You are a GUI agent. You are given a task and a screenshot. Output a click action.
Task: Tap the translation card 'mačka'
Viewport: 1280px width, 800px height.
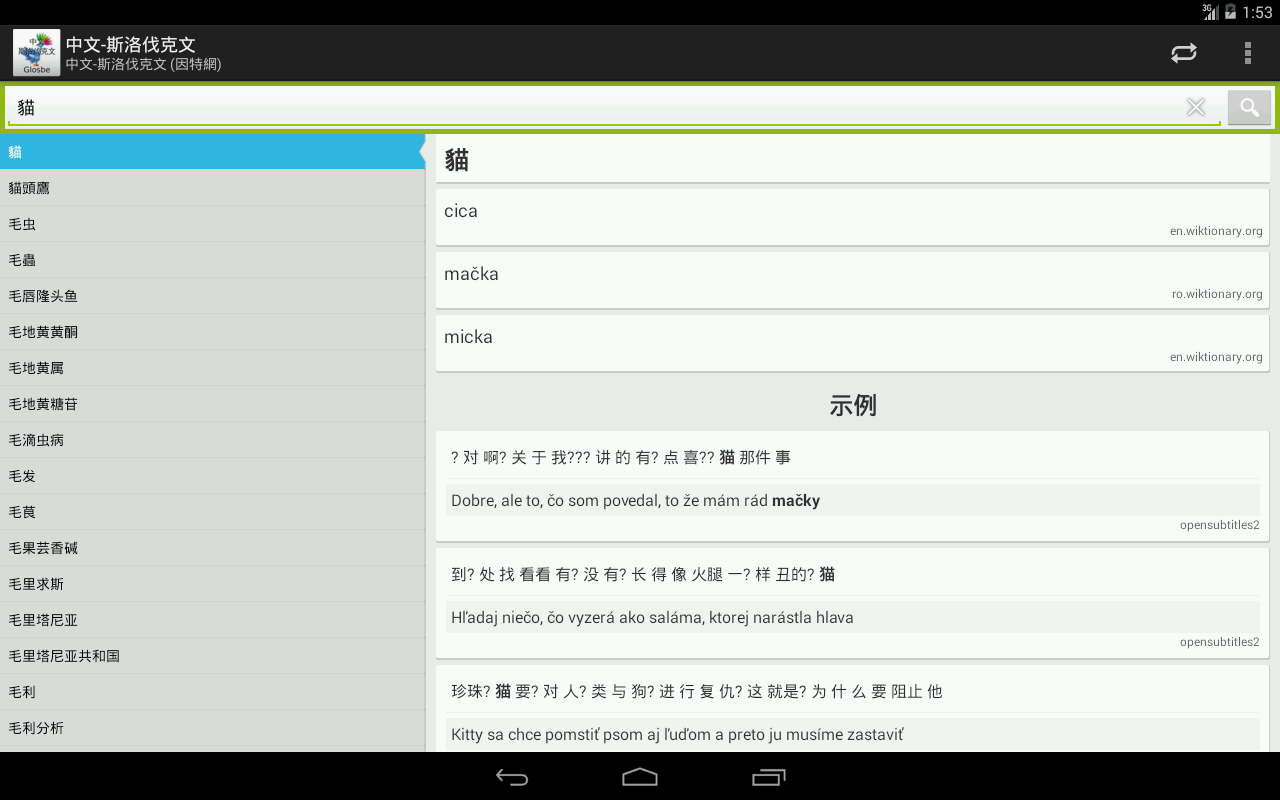(852, 280)
